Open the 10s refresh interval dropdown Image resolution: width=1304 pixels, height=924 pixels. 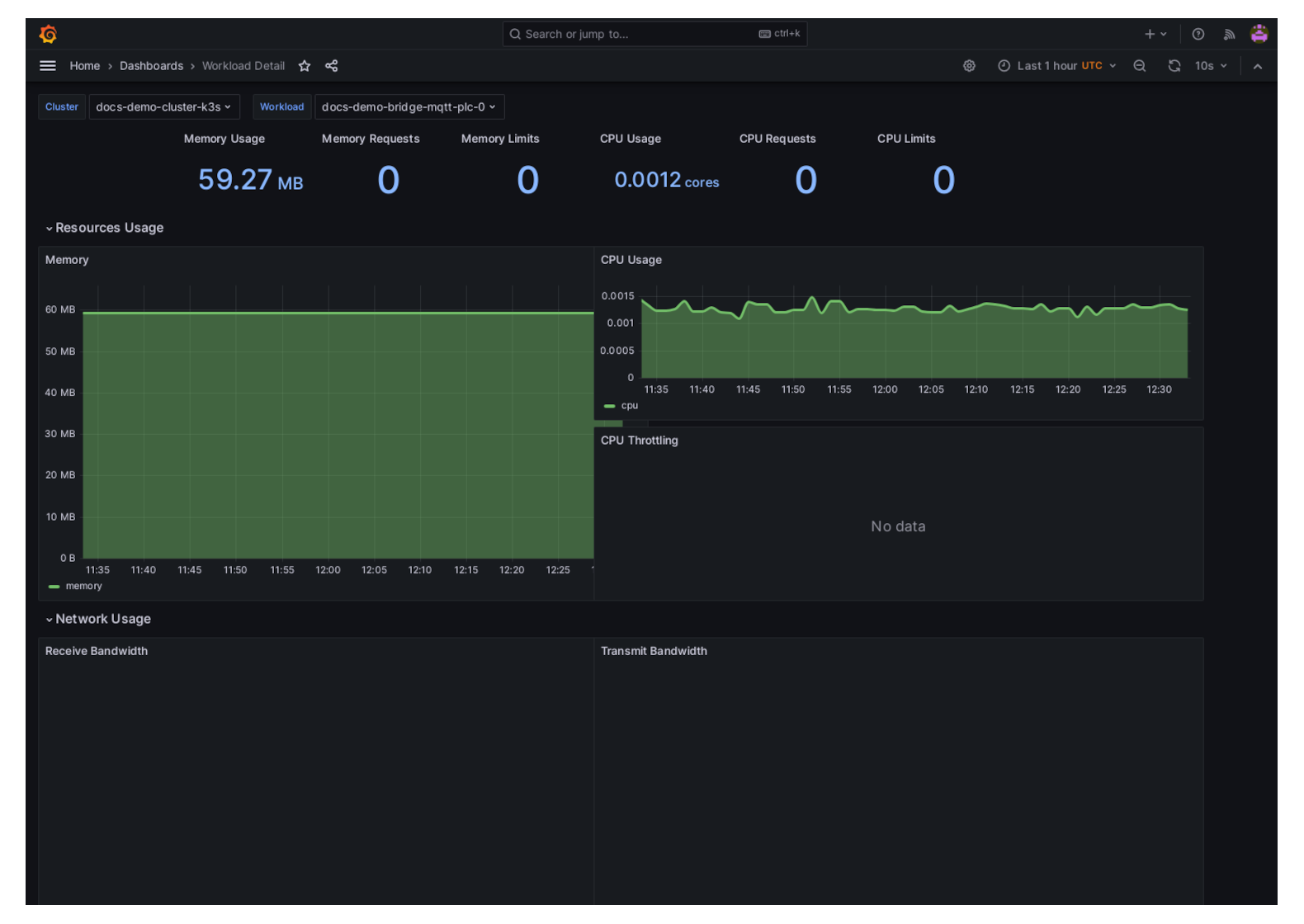1211,66
